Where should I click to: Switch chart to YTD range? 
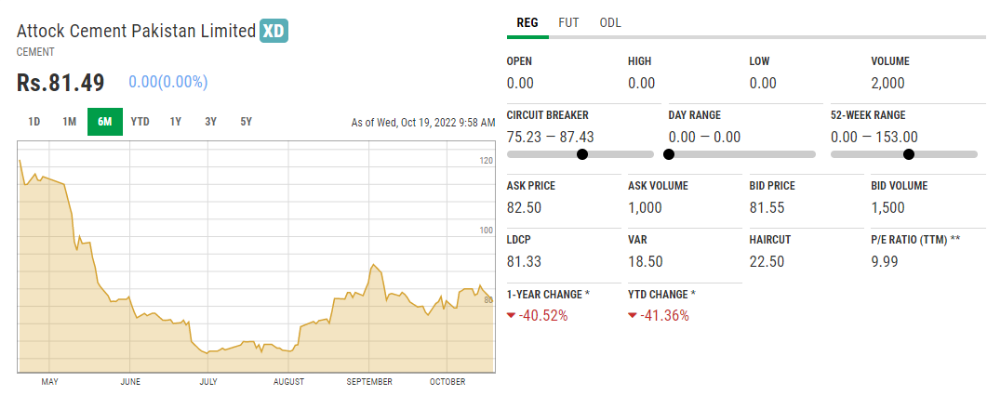click(x=140, y=122)
